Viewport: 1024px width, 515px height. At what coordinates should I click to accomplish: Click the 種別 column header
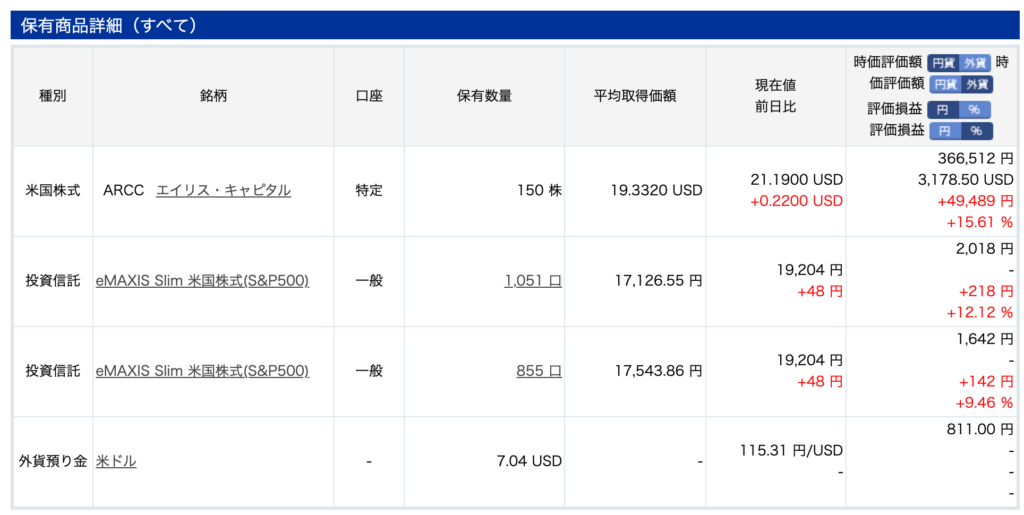[x=52, y=96]
